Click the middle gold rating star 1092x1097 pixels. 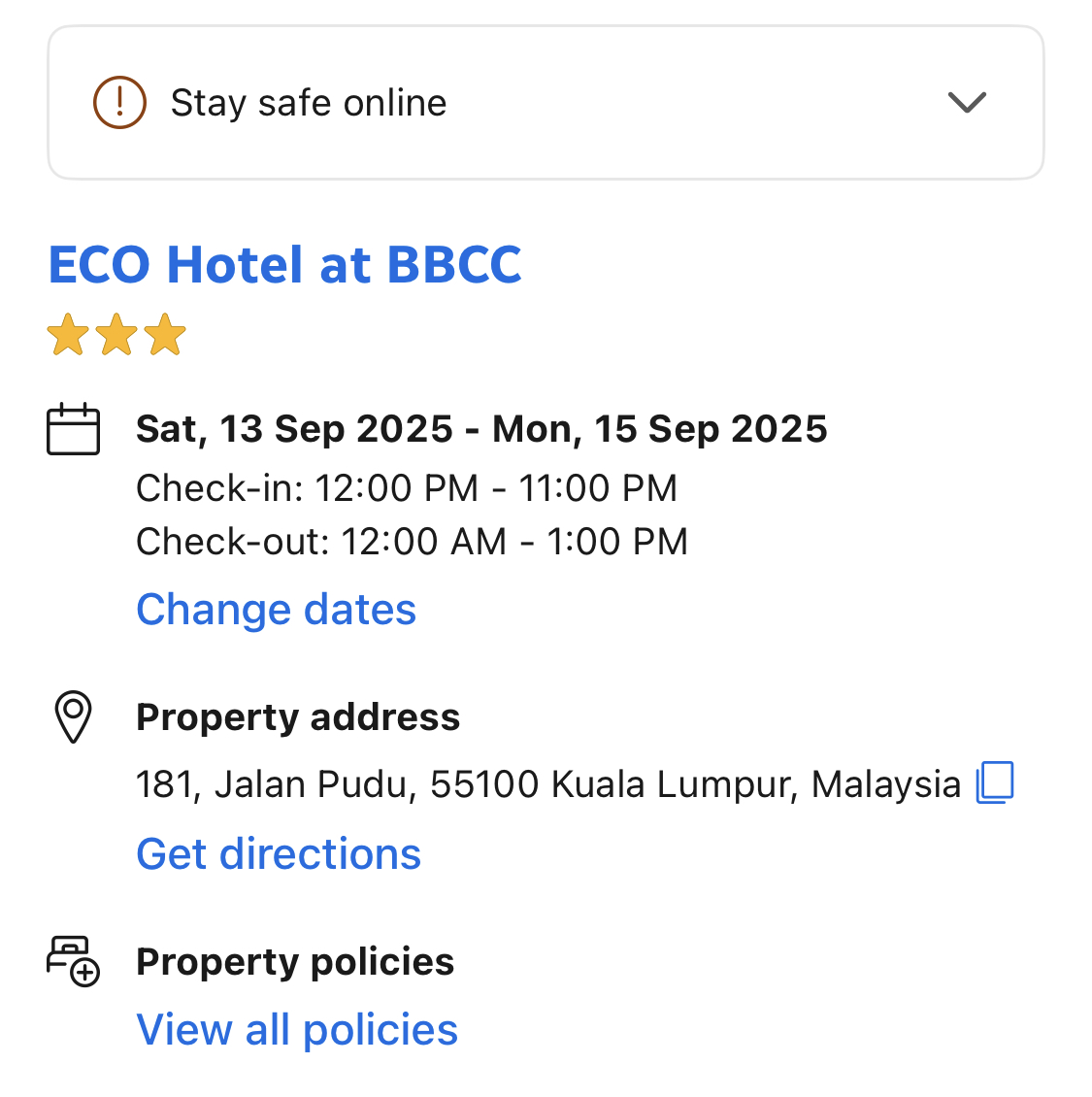click(x=116, y=335)
